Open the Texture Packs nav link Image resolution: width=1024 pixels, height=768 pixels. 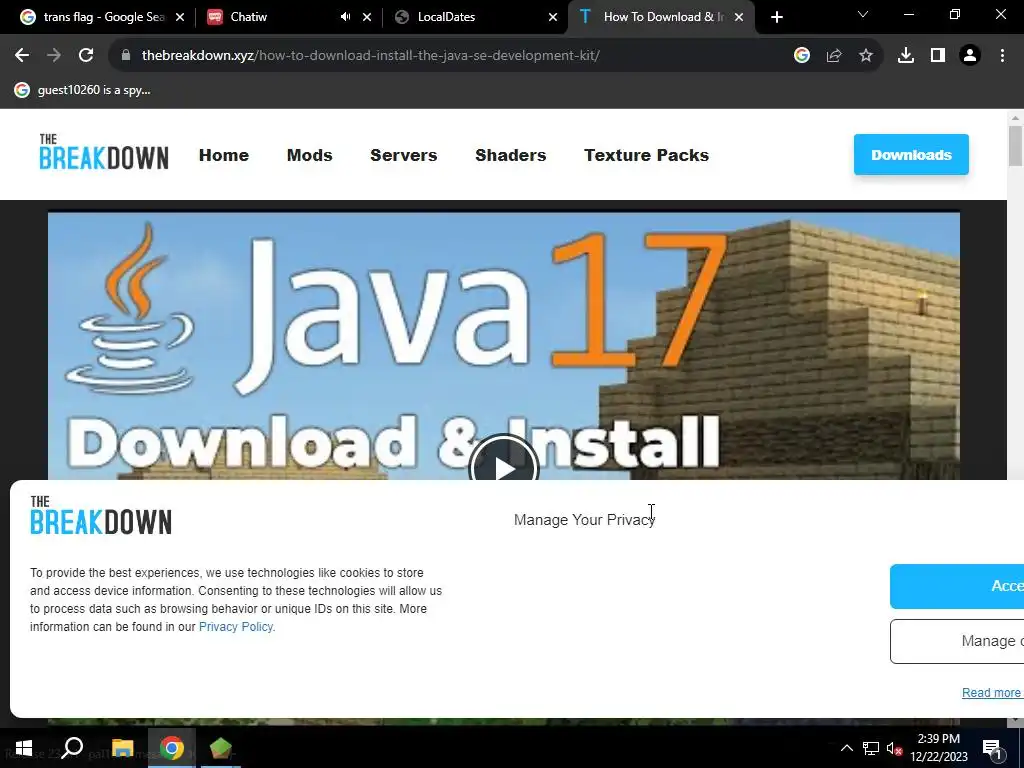(647, 155)
